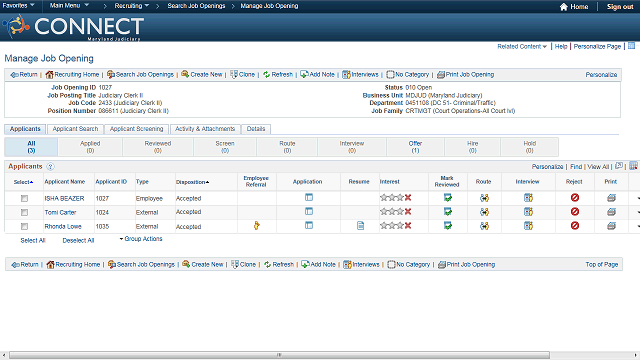640x360 pixels.
Task: Mark Tomi Carter as reviewed
Action: [x=448, y=212]
